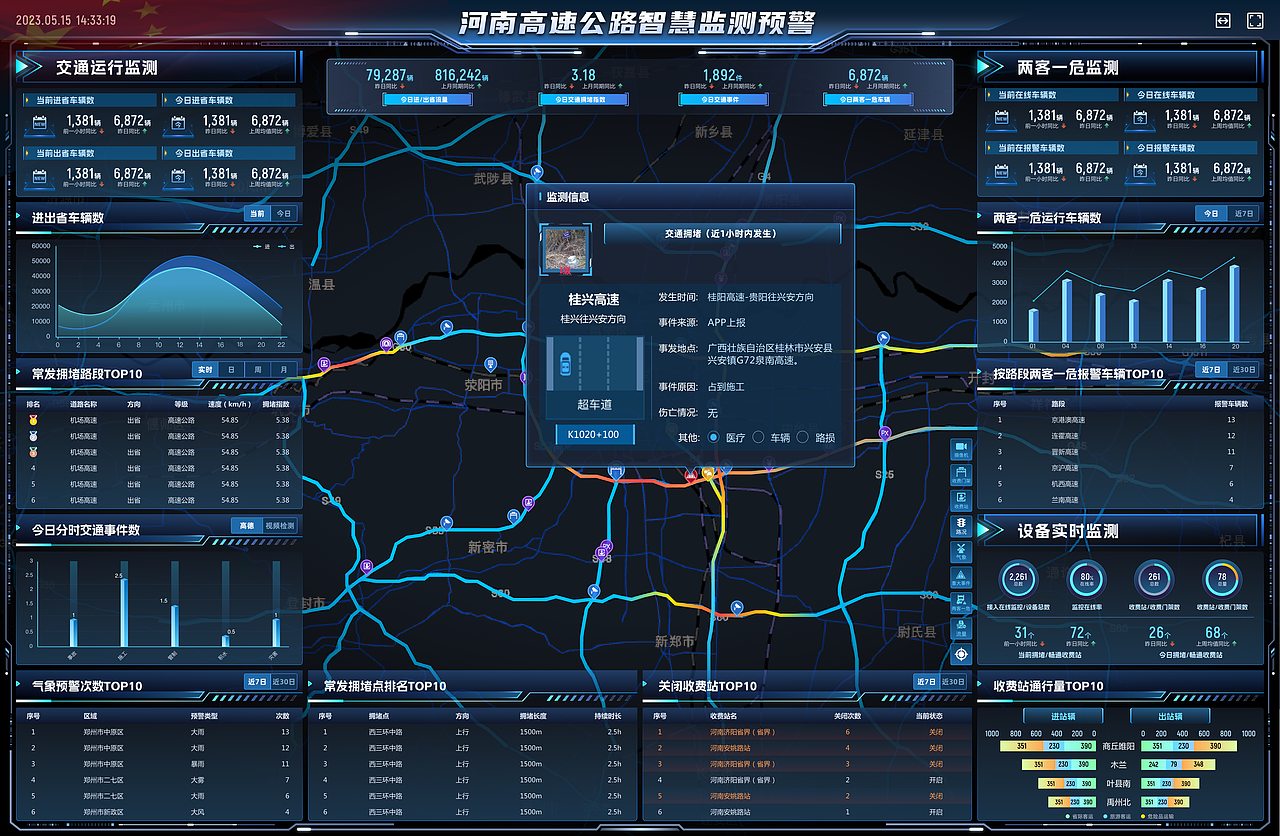The width and height of the screenshot is (1280, 836).
Task: Select 近7日 in 关闭收费站TOP10 panel
Action: coord(927,682)
